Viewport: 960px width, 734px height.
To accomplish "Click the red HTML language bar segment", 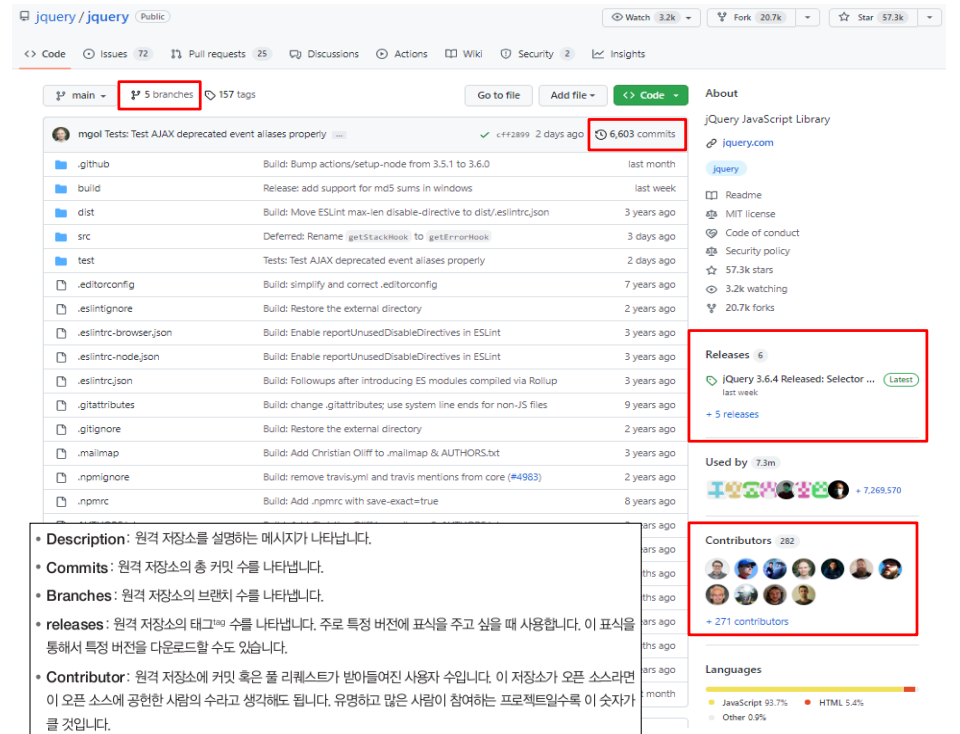I will pyautogui.click(x=909, y=689).
